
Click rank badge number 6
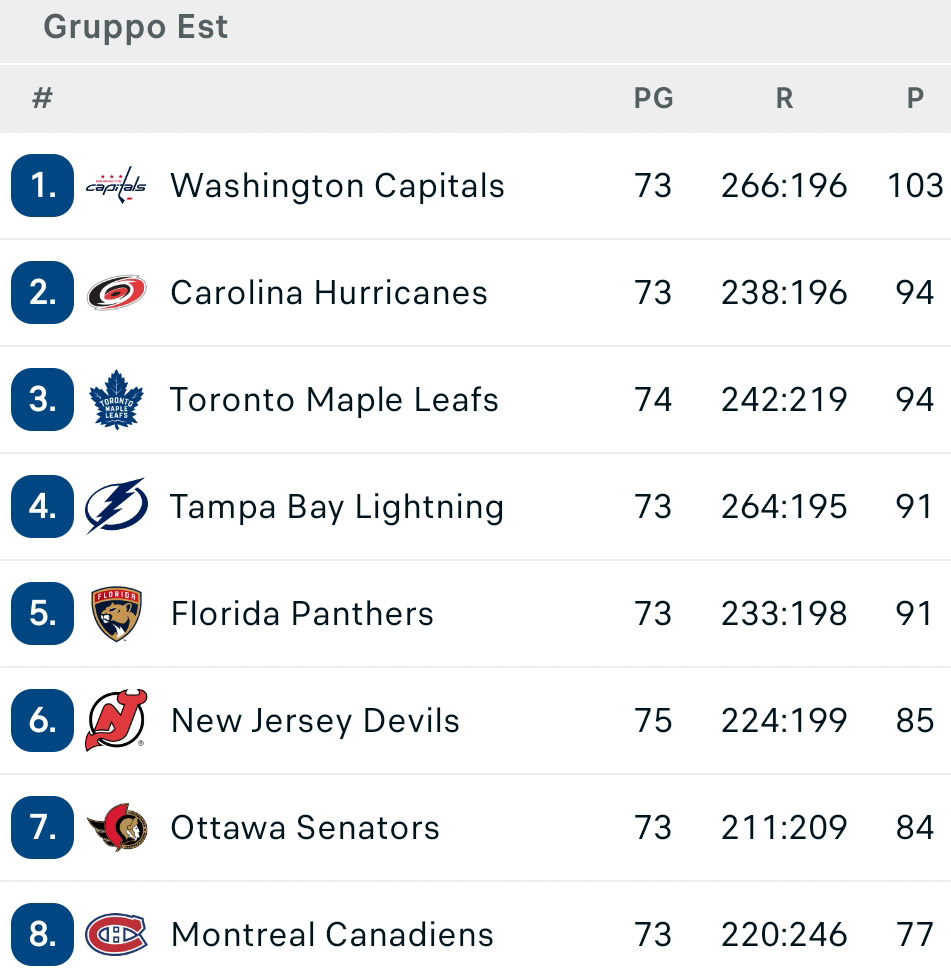pyautogui.click(x=42, y=720)
